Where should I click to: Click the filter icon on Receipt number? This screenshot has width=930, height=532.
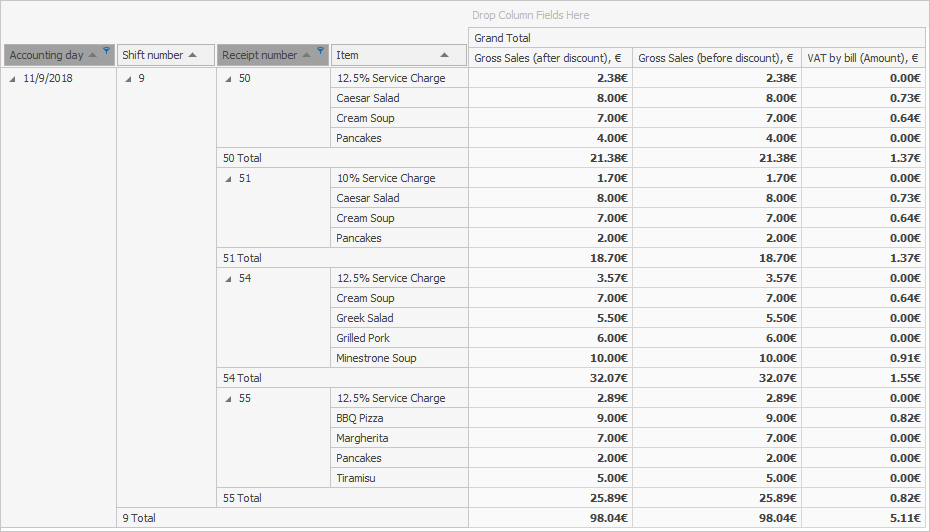(x=320, y=50)
